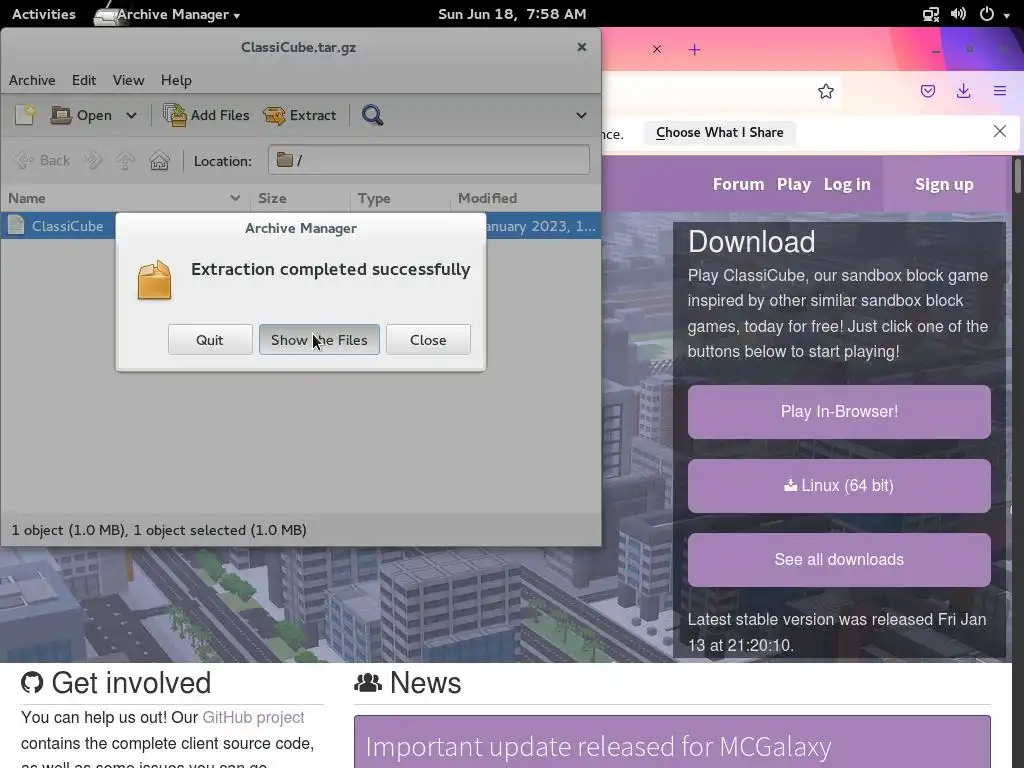1024x768 pixels.
Task: Click the network status icon
Action: (930, 14)
